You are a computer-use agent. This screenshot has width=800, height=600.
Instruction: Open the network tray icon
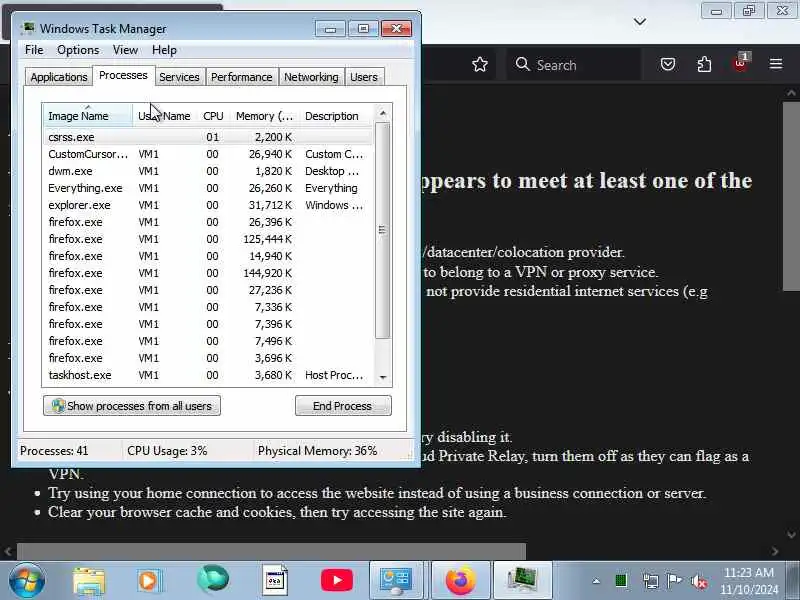point(650,581)
